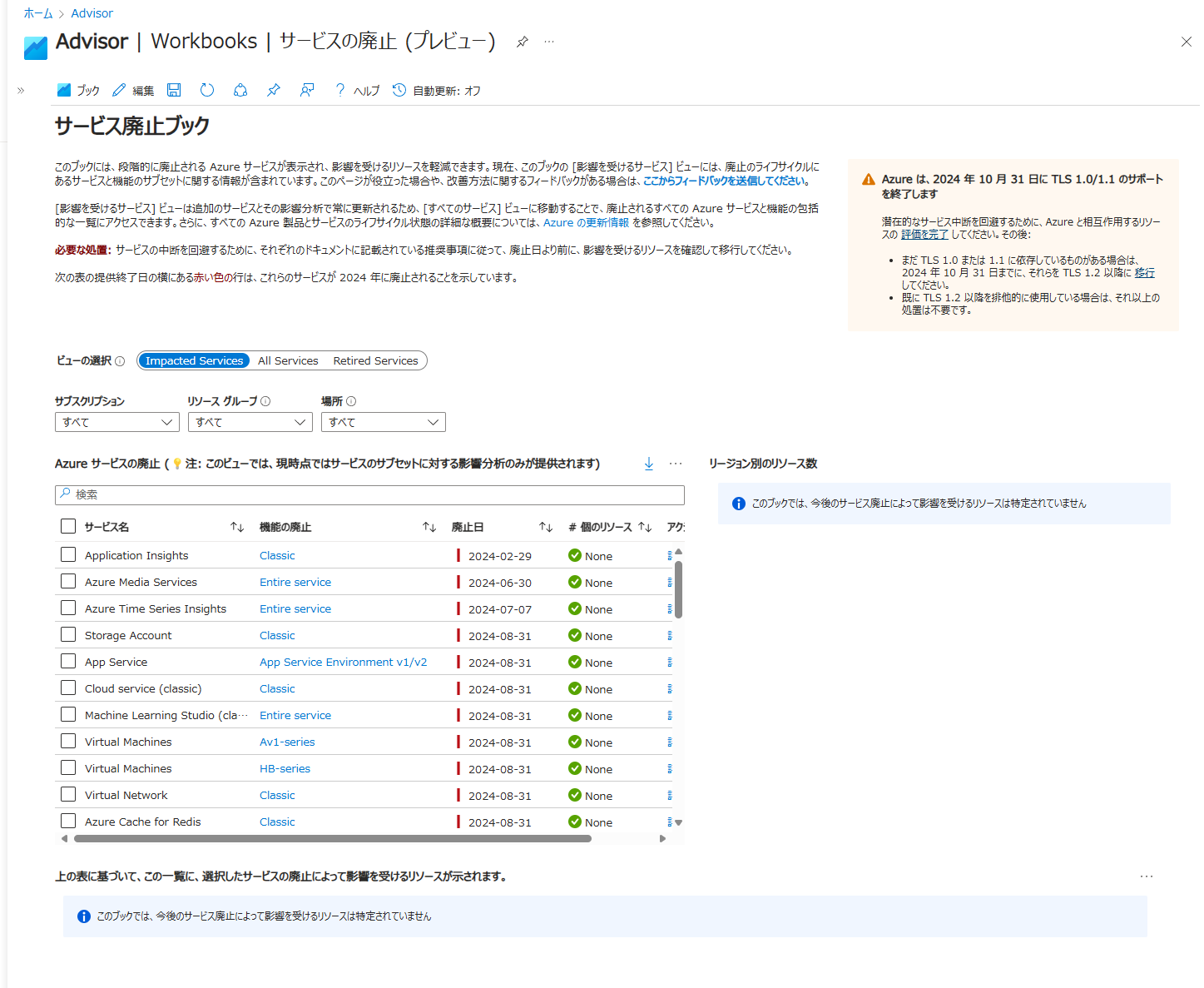Viewport: 1204px width, 988px height.
Task: Click the 編集 pencil button
Action: click(x=133, y=90)
